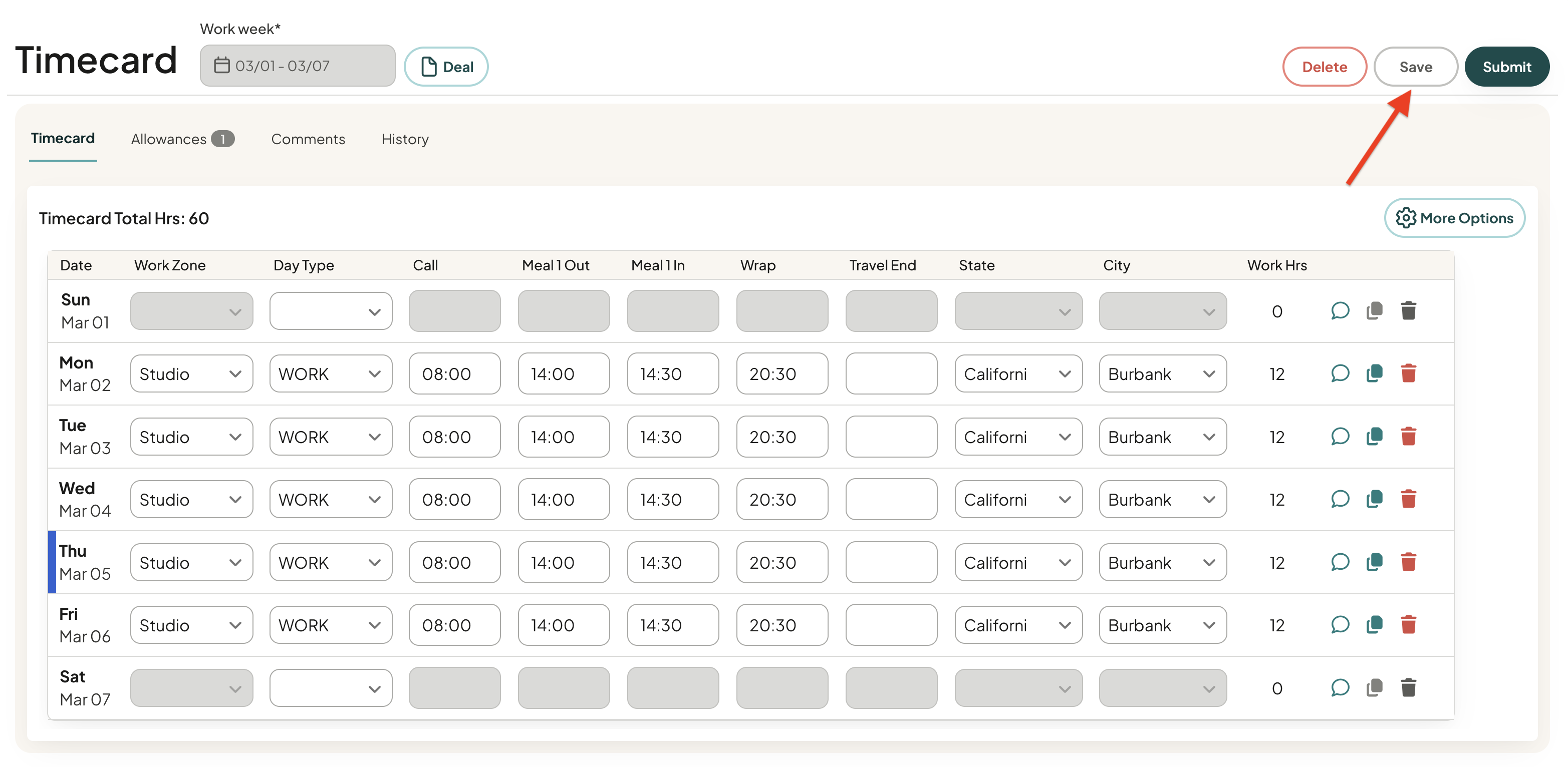Open comment for Wed Mar 04 row

1340,499
